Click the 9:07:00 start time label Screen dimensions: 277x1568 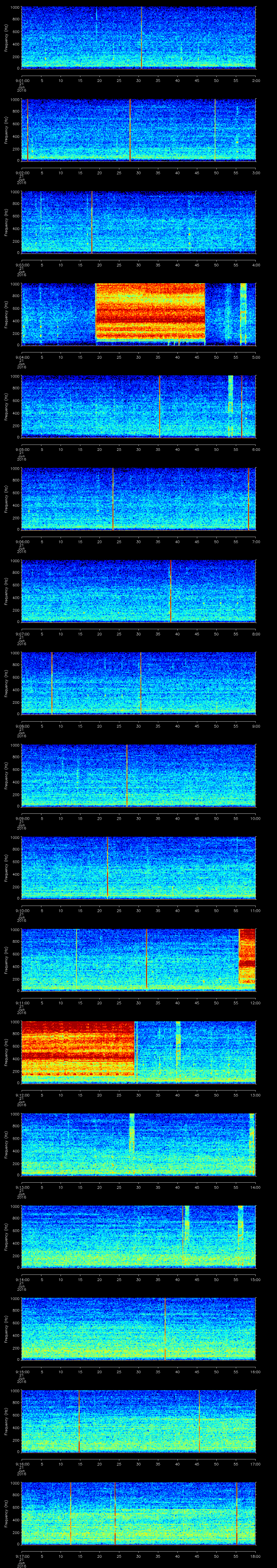point(22,634)
